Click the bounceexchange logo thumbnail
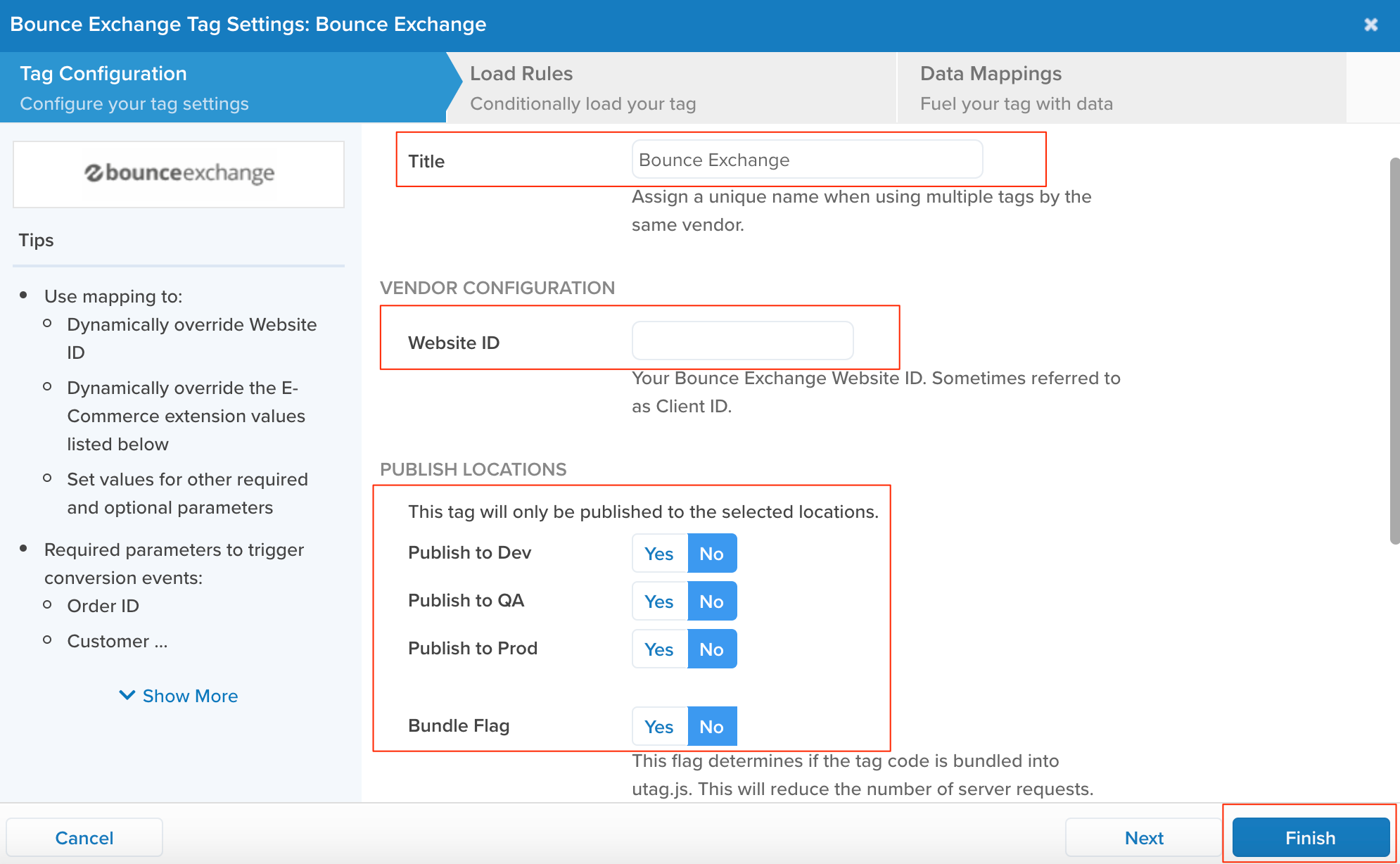The image size is (1400, 864). coord(179,174)
